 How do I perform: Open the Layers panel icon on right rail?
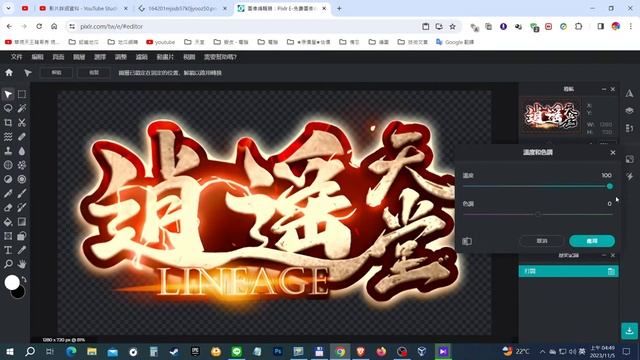click(630, 111)
